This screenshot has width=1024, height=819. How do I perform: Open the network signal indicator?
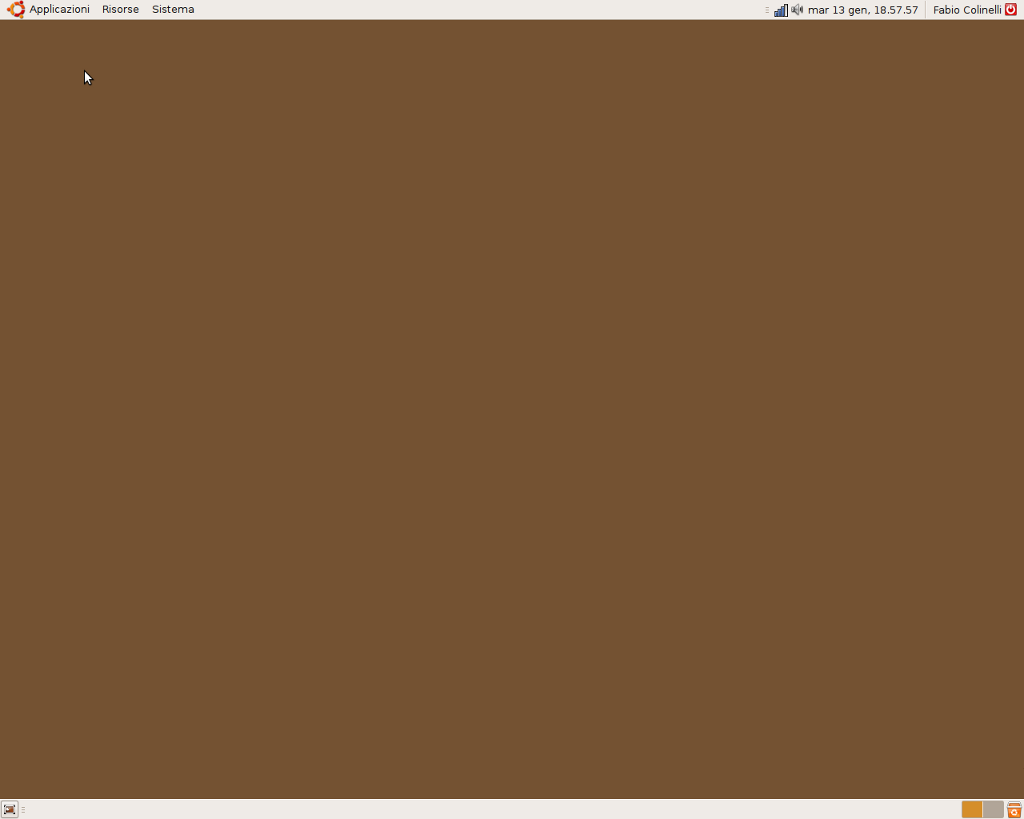tap(780, 10)
